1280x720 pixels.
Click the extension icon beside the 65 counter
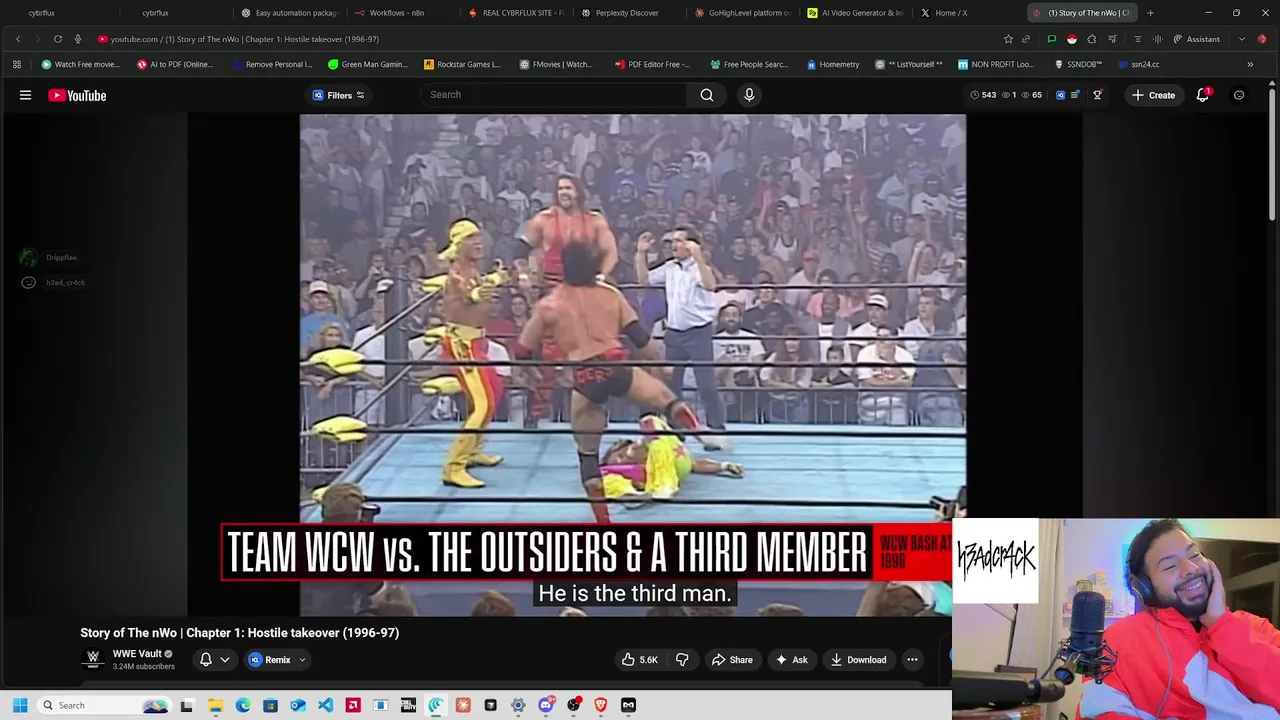pos(1061,95)
